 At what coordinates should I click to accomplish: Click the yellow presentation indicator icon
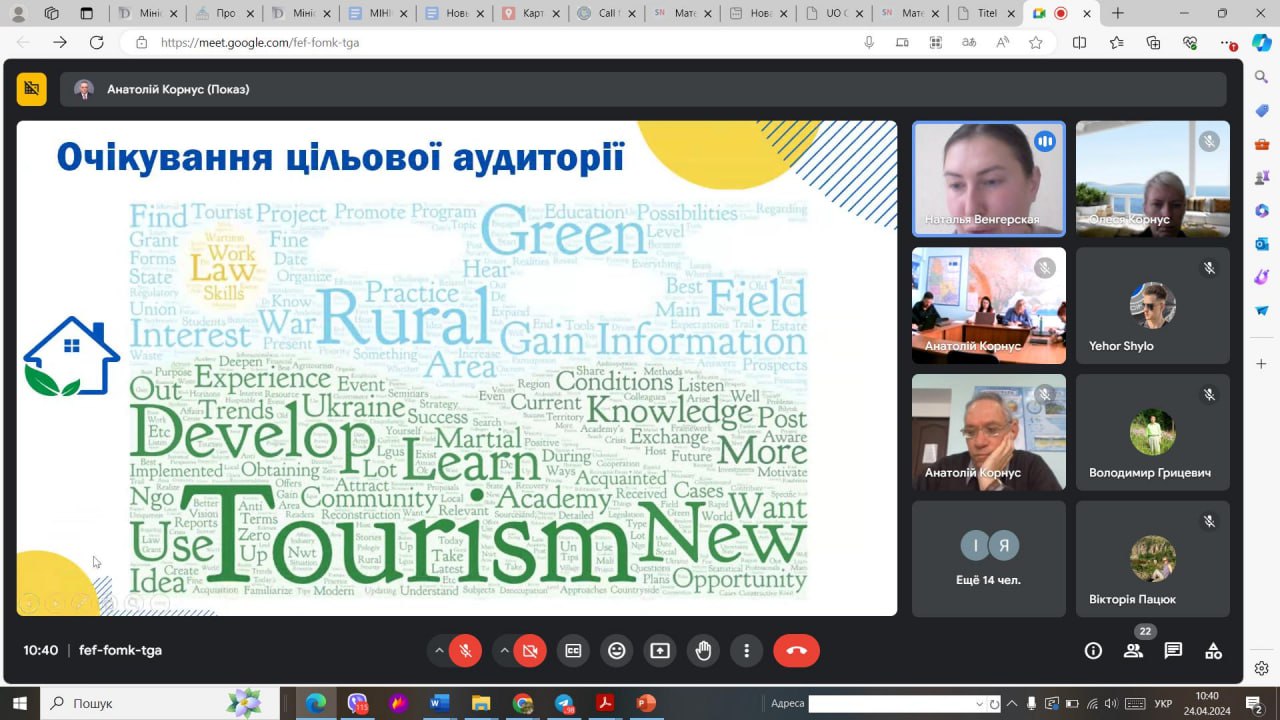point(31,89)
